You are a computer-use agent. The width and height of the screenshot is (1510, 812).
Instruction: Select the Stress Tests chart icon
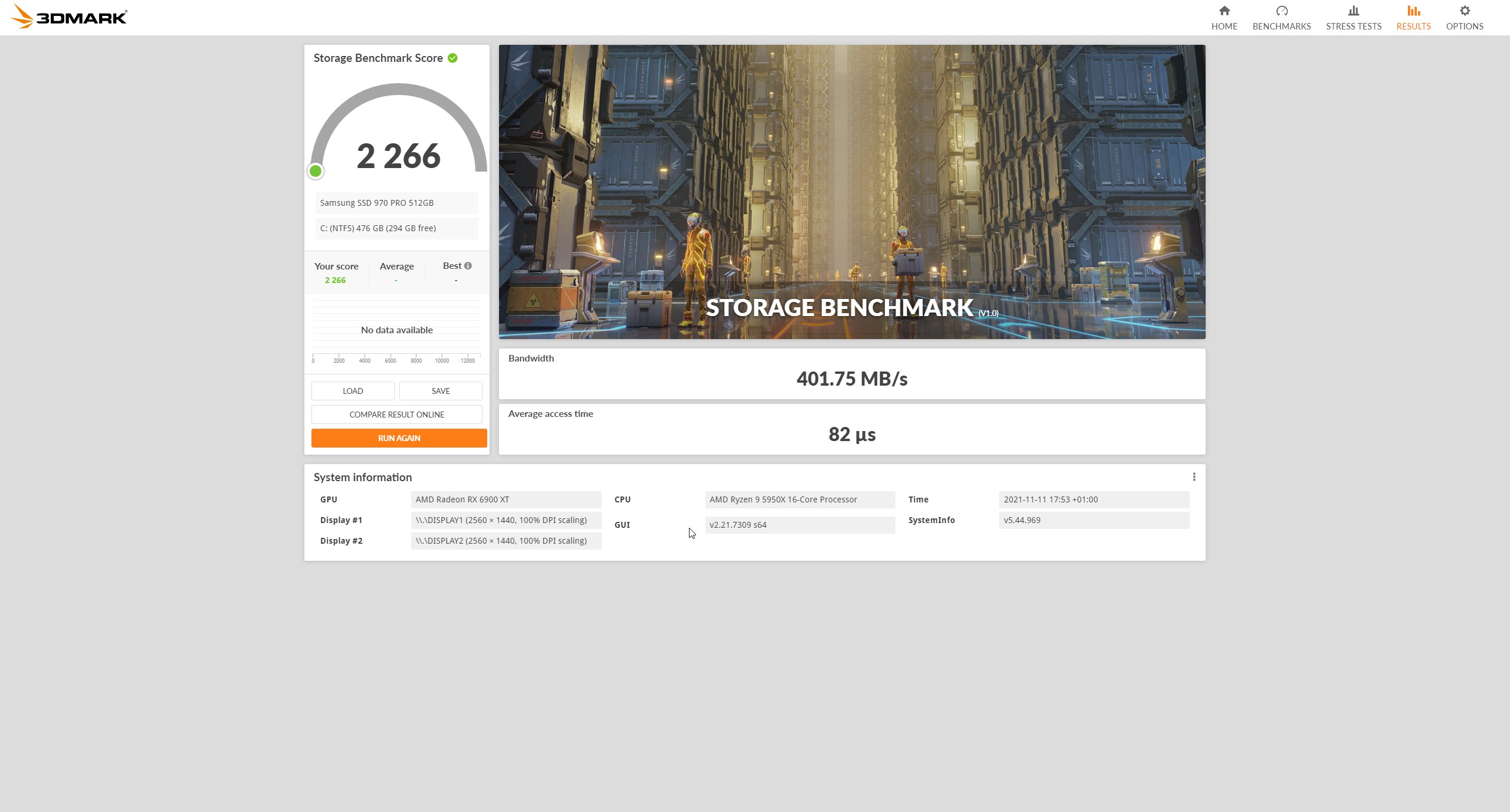click(1353, 10)
